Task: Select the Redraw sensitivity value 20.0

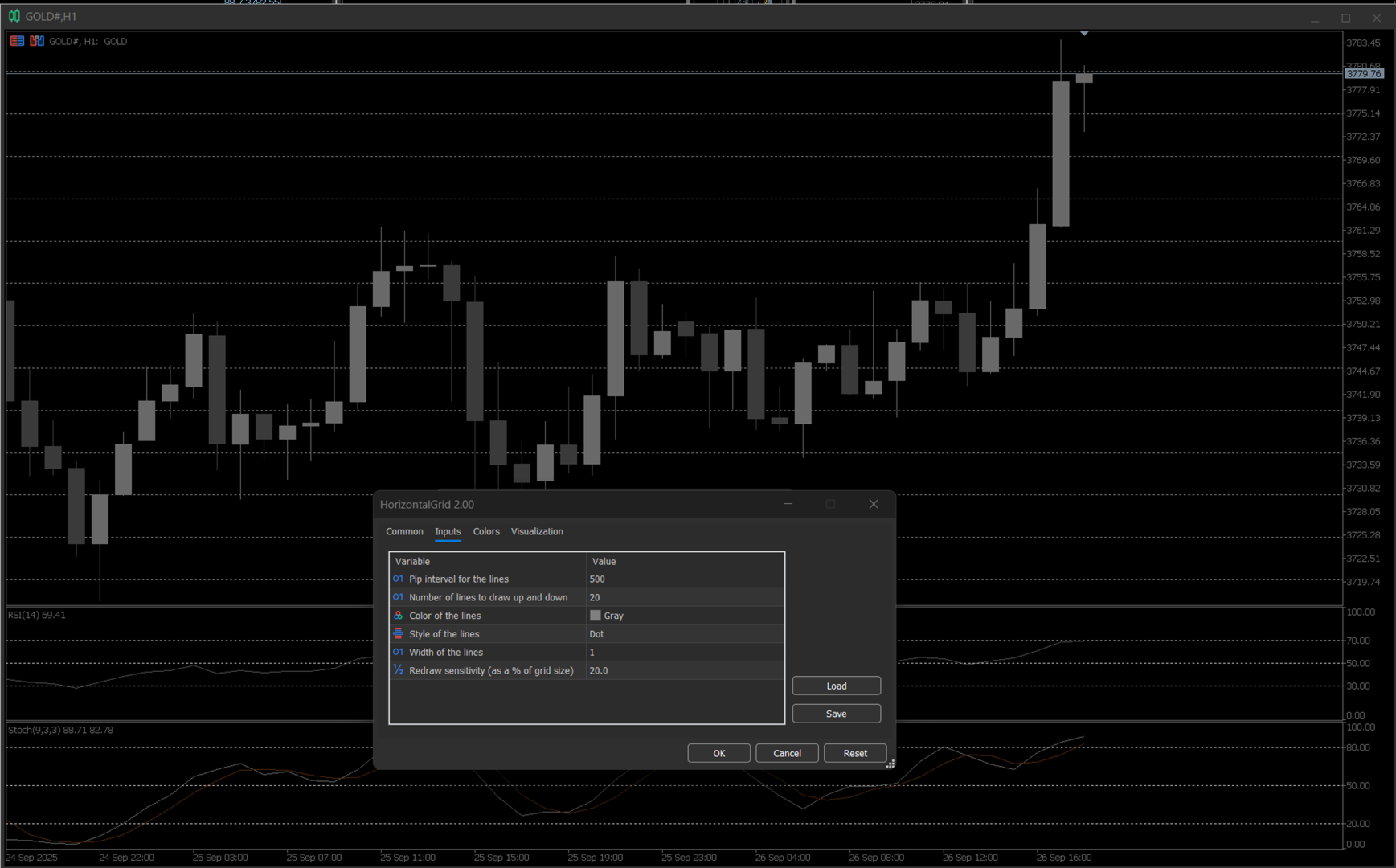Action: [x=599, y=670]
